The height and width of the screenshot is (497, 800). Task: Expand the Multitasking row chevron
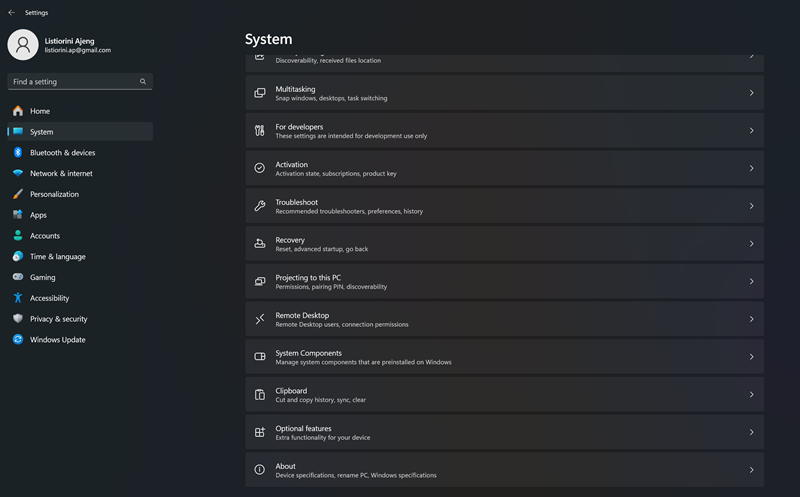[x=751, y=93]
